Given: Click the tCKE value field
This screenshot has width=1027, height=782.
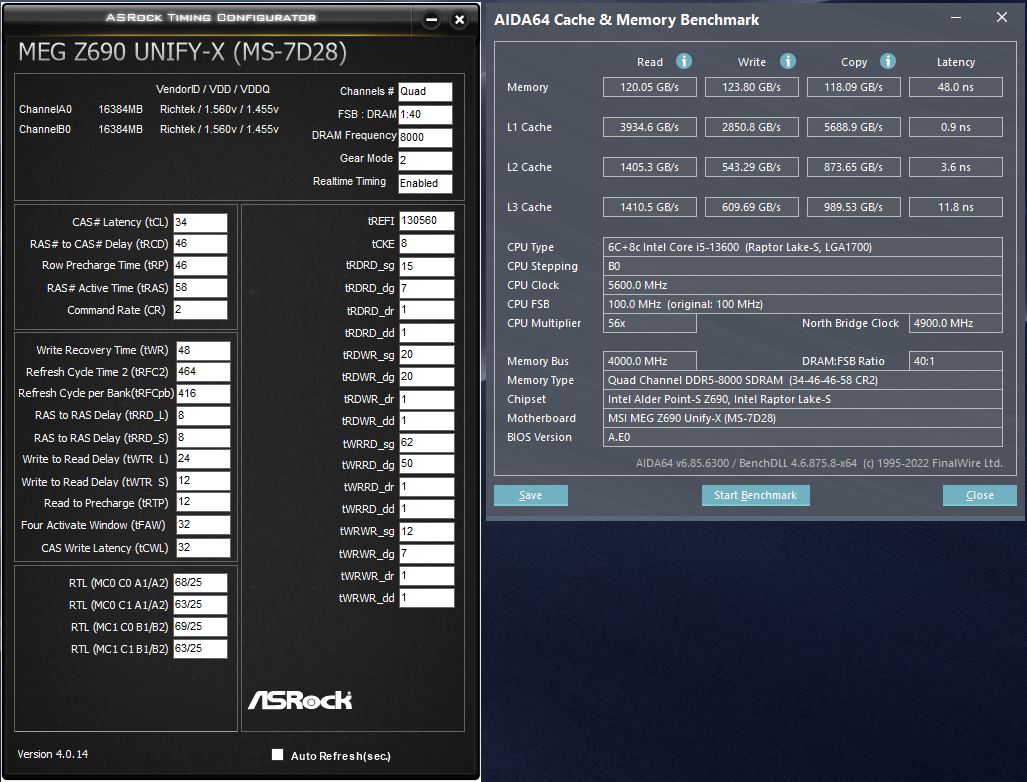Looking at the screenshot, I should [x=426, y=244].
